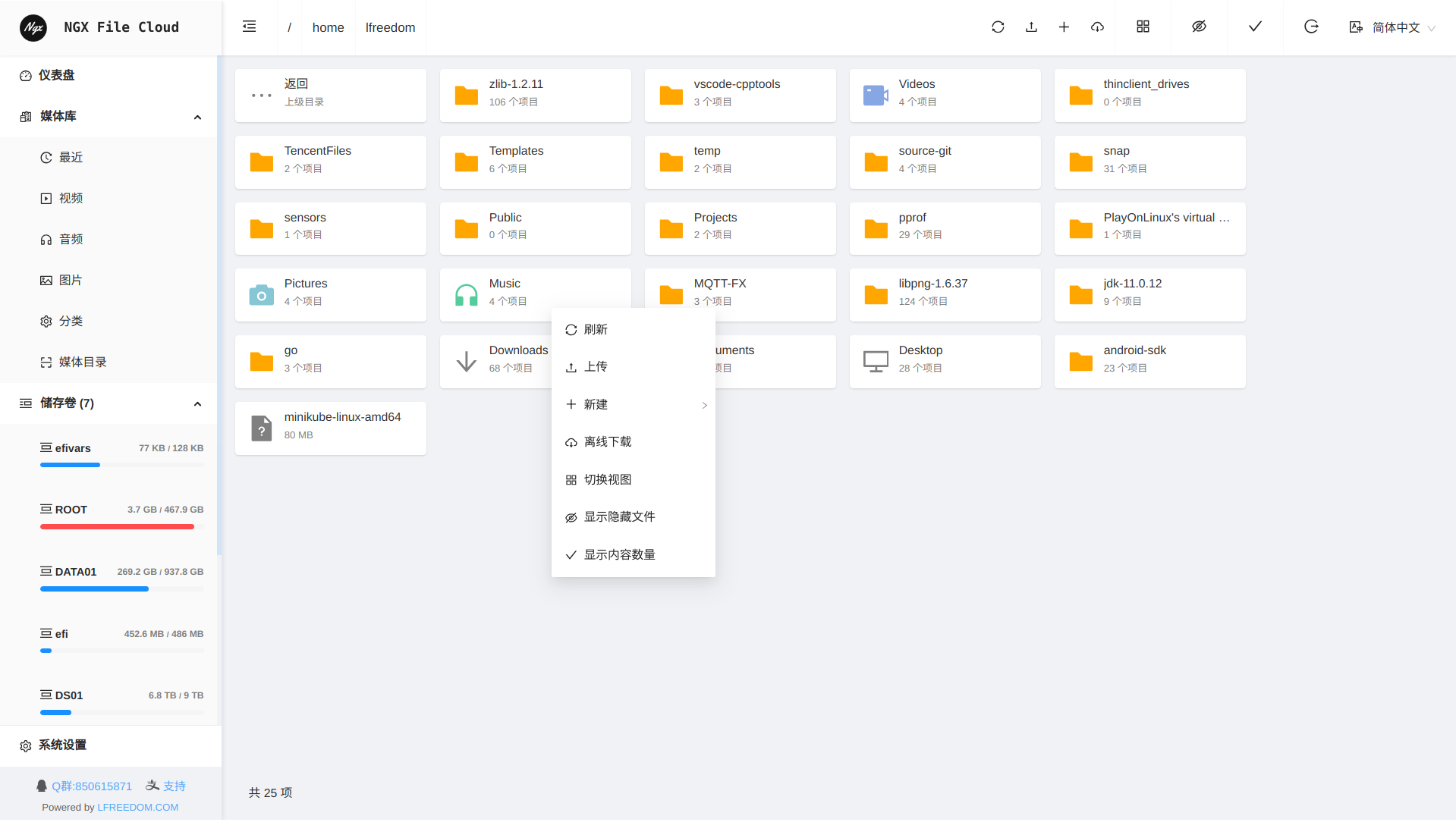
Task: Open the LFREEDOM.COM link at bottom
Action: point(137,807)
